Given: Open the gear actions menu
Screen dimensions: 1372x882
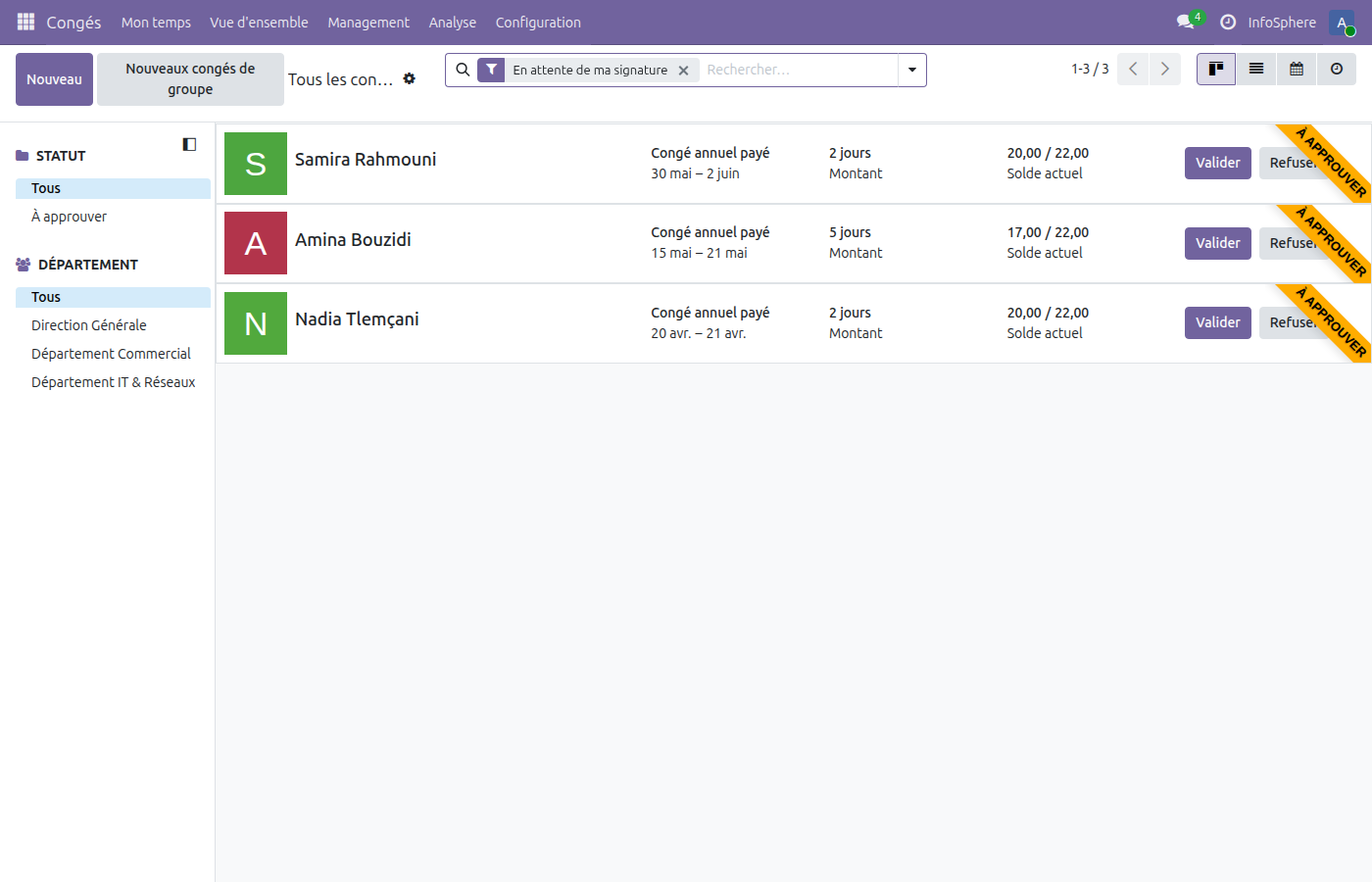Looking at the screenshot, I should pyautogui.click(x=410, y=78).
